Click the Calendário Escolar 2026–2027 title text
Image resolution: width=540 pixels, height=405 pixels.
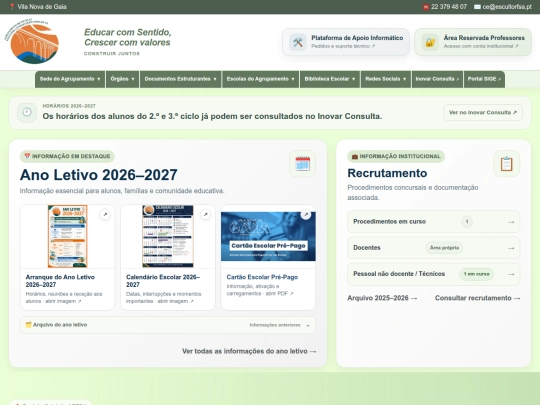click(163, 281)
